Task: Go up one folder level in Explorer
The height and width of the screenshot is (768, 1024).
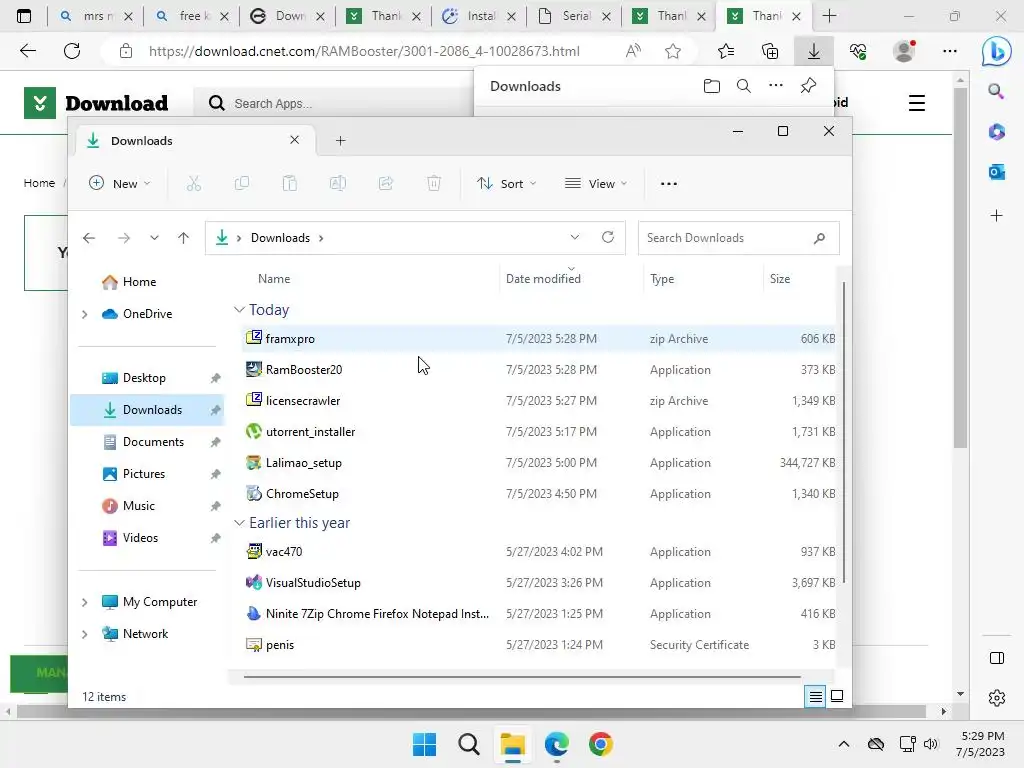Action: coord(184,238)
